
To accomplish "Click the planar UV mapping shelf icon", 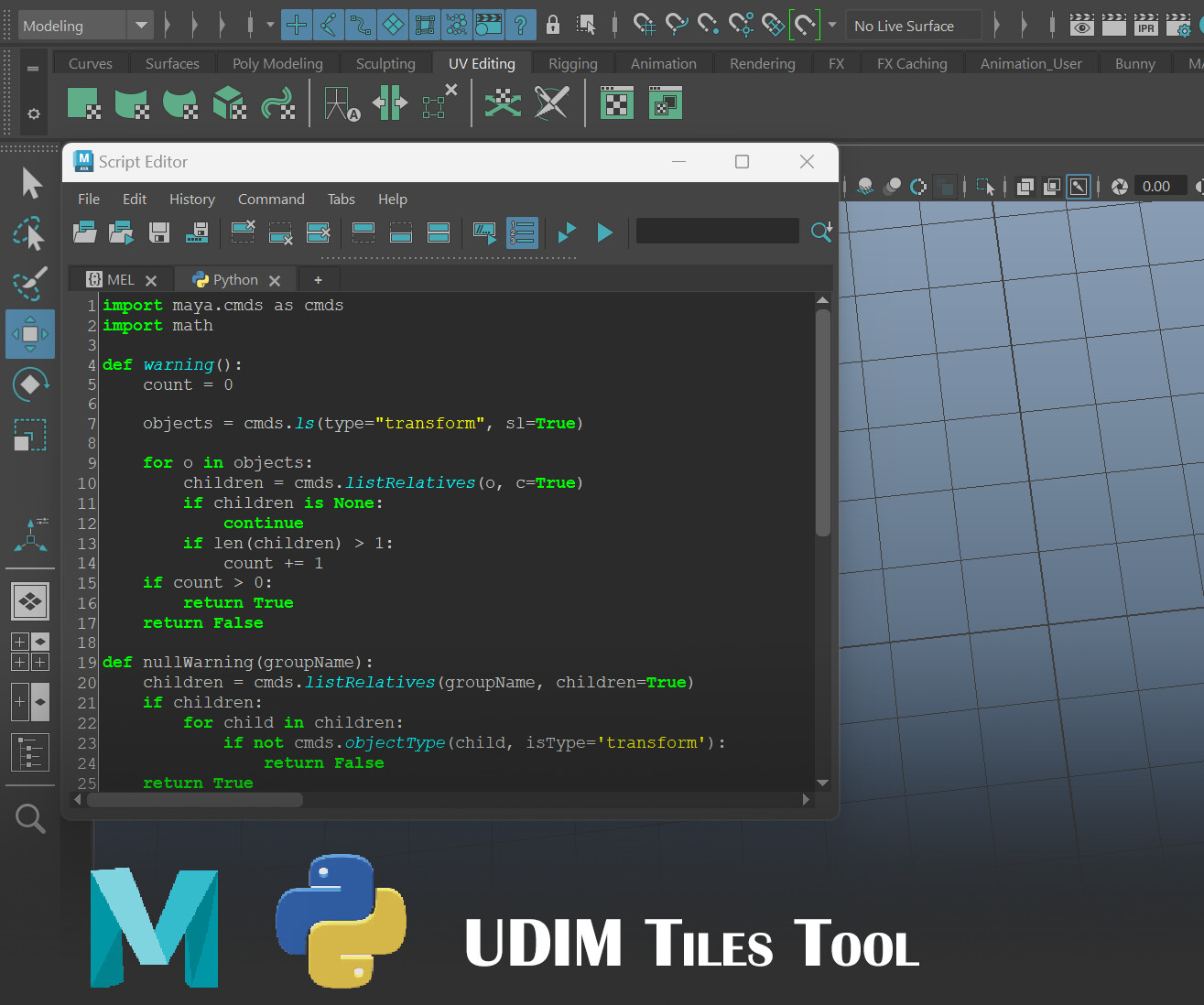I will coord(84,103).
